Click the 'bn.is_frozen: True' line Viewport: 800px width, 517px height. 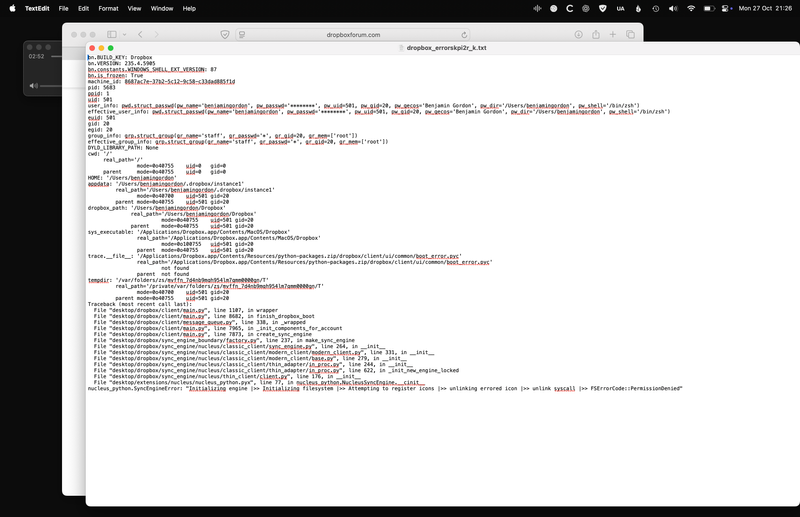(x=115, y=76)
